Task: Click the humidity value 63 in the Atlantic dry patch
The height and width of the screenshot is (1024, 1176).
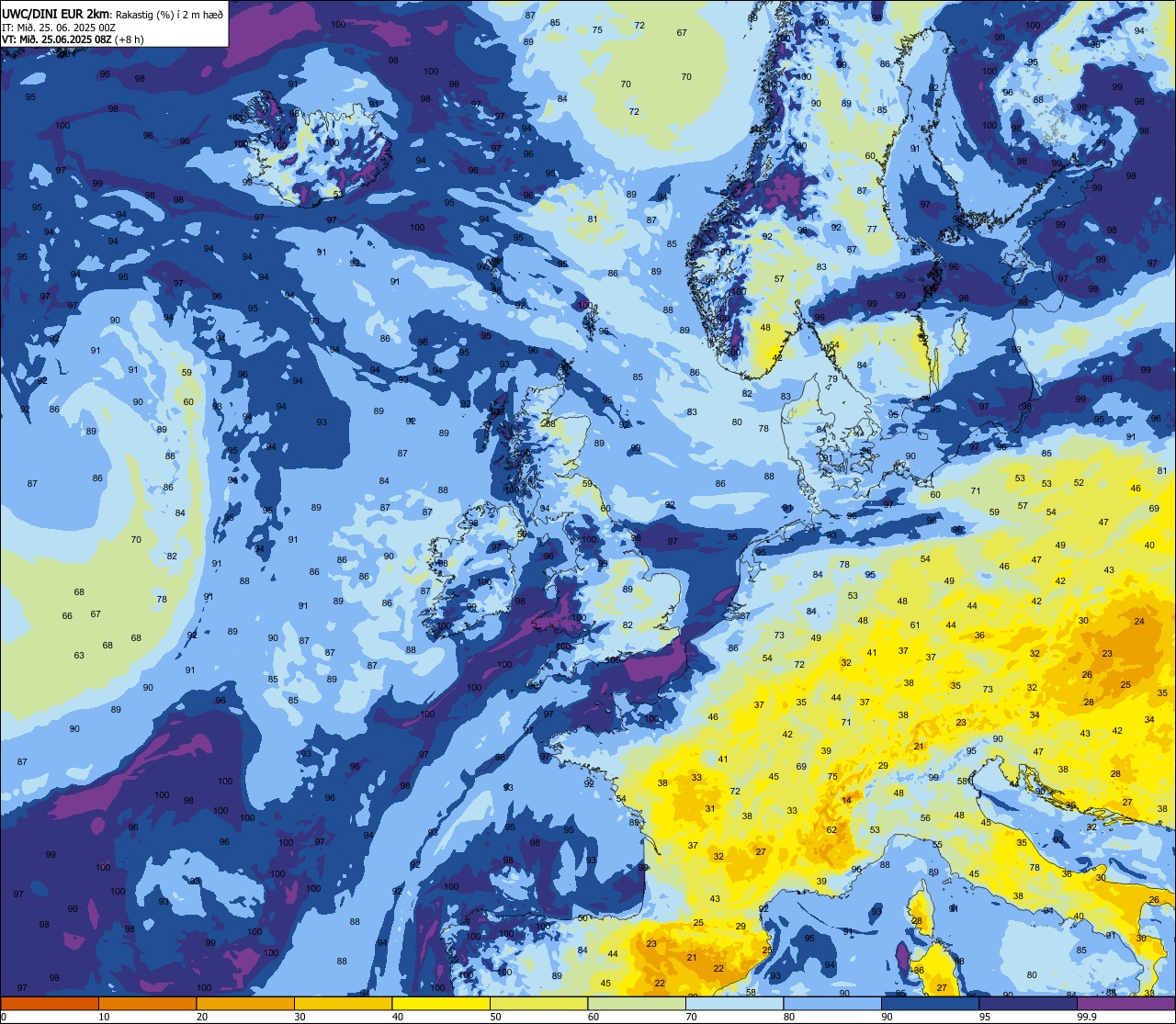Action: click(x=79, y=656)
